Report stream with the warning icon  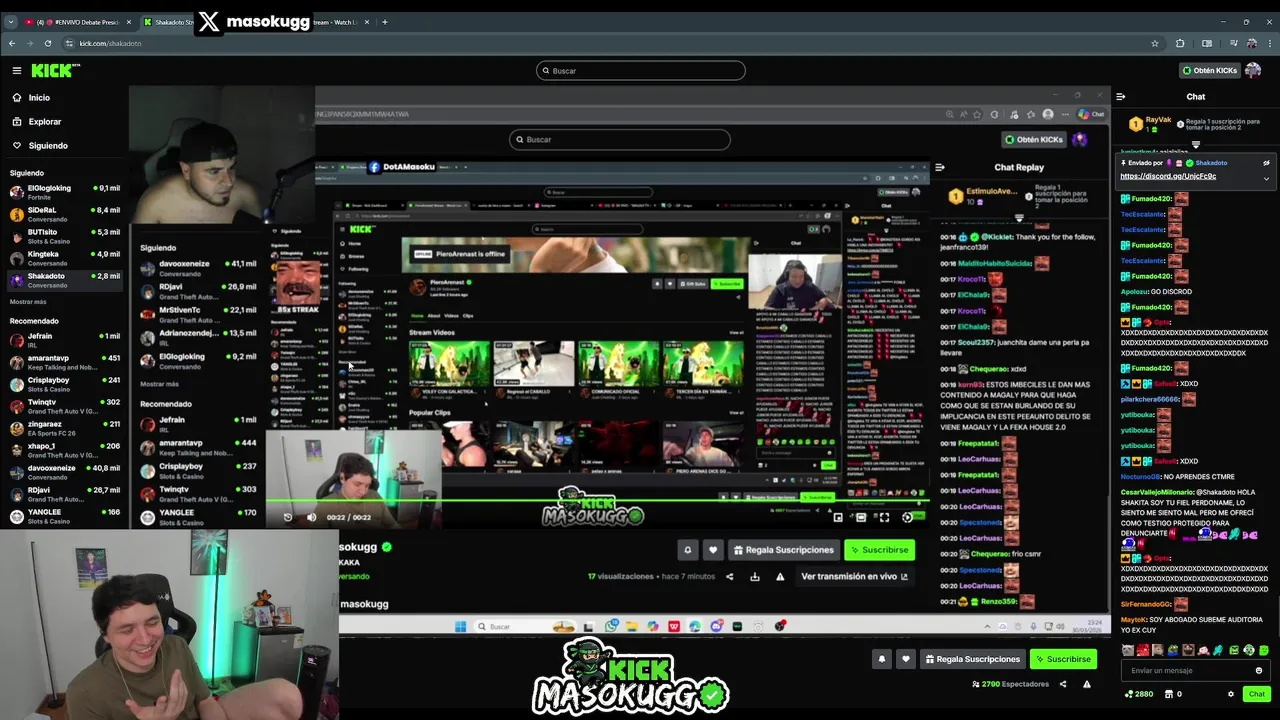pos(1087,684)
